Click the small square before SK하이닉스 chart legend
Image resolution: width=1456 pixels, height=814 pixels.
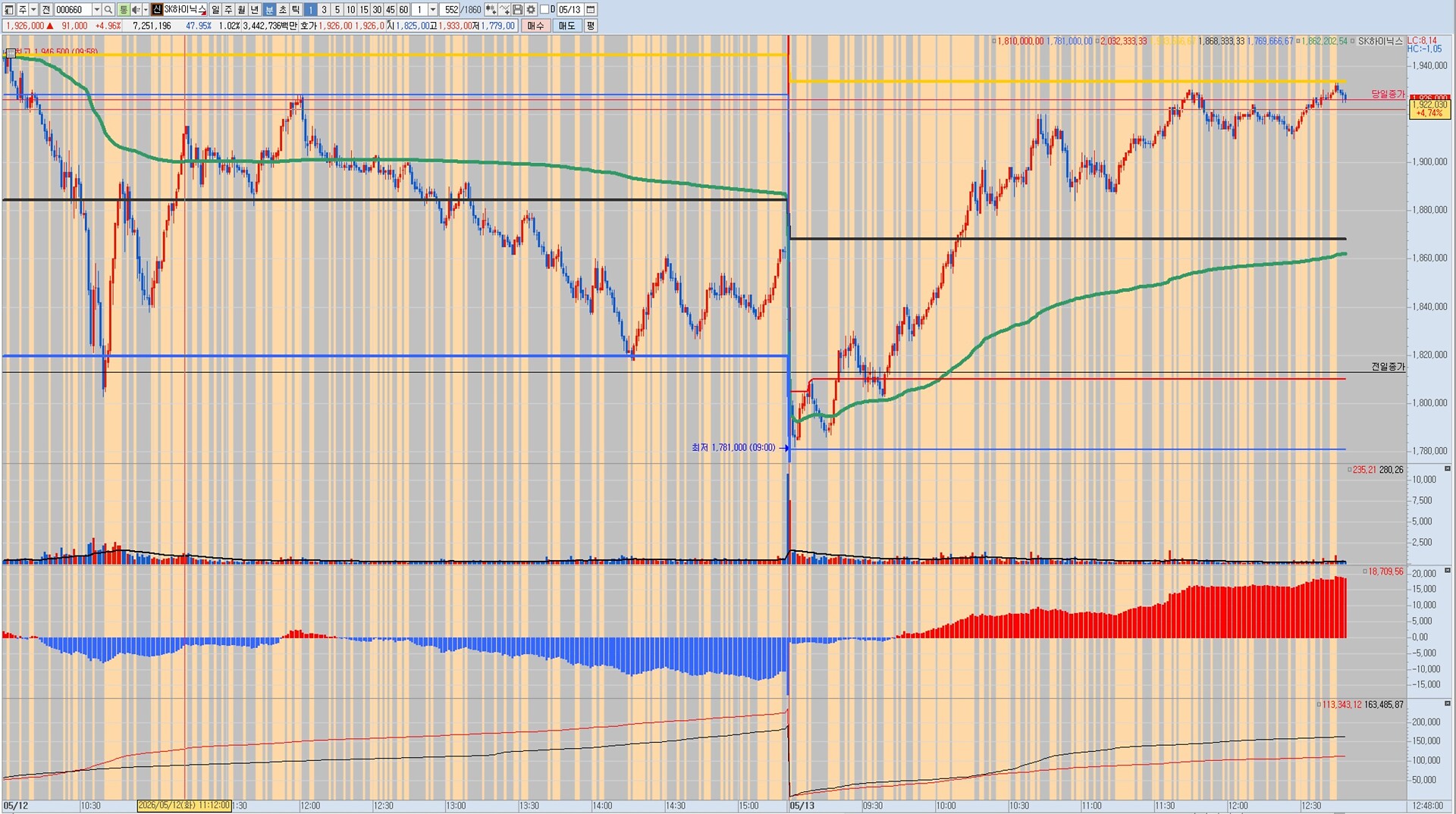[1353, 41]
